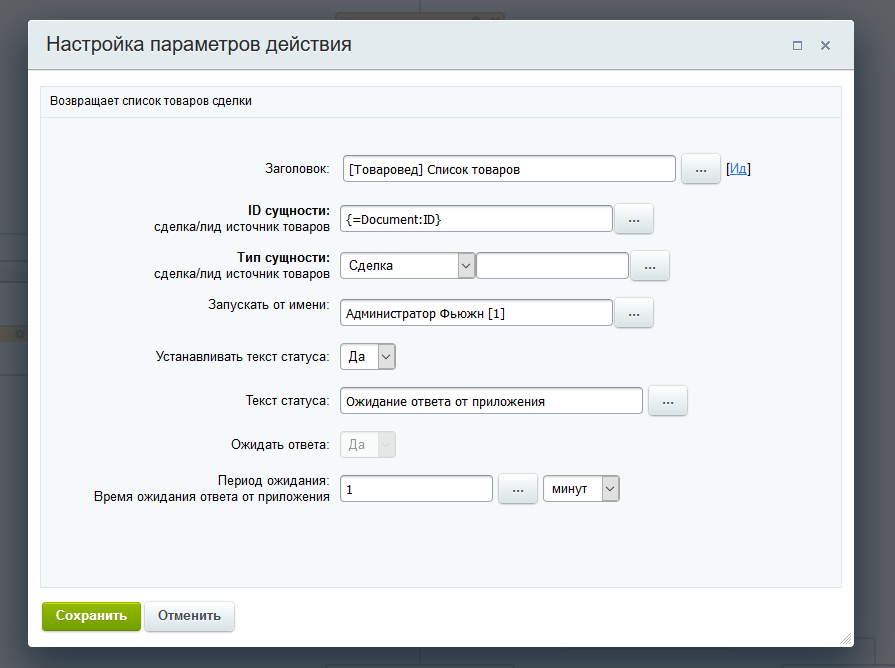This screenshot has height=668, width=895.
Task: Open value picker for Запускать от имени
Action: click(633, 313)
